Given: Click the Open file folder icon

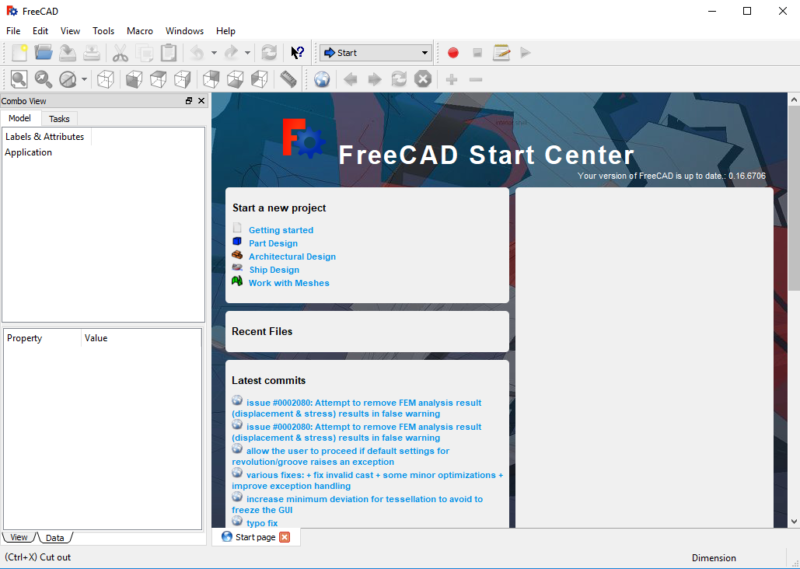Looking at the screenshot, I should (44, 53).
